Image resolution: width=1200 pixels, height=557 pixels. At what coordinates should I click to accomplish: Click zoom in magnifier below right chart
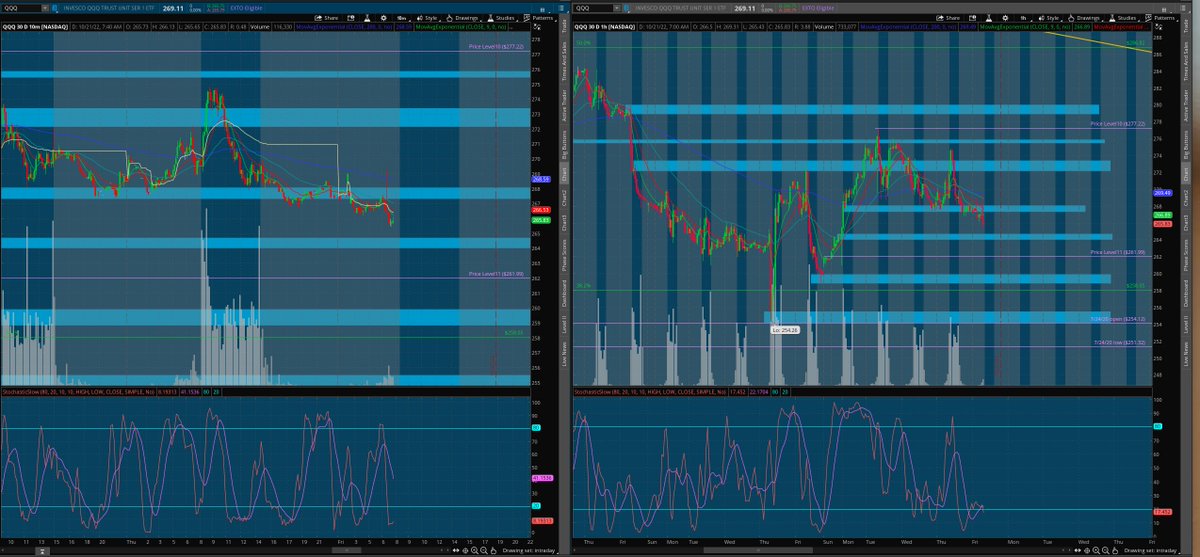point(1096,550)
